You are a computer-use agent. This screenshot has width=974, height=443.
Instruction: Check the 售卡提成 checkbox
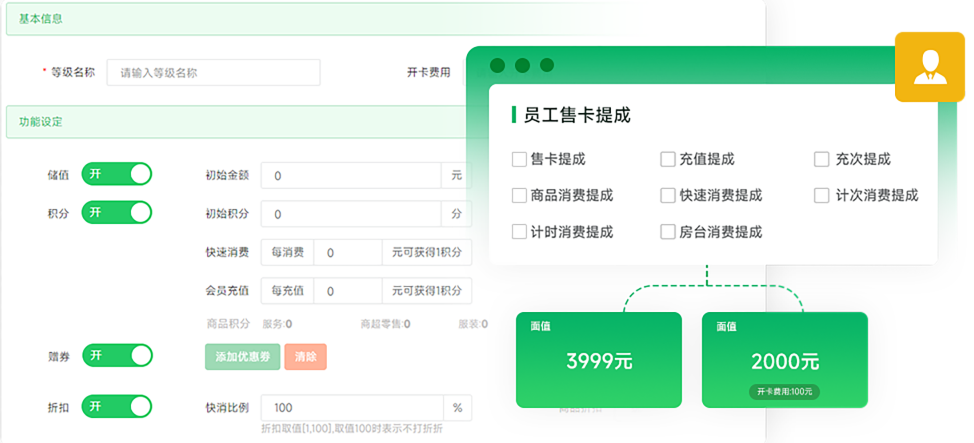click(x=519, y=159)
